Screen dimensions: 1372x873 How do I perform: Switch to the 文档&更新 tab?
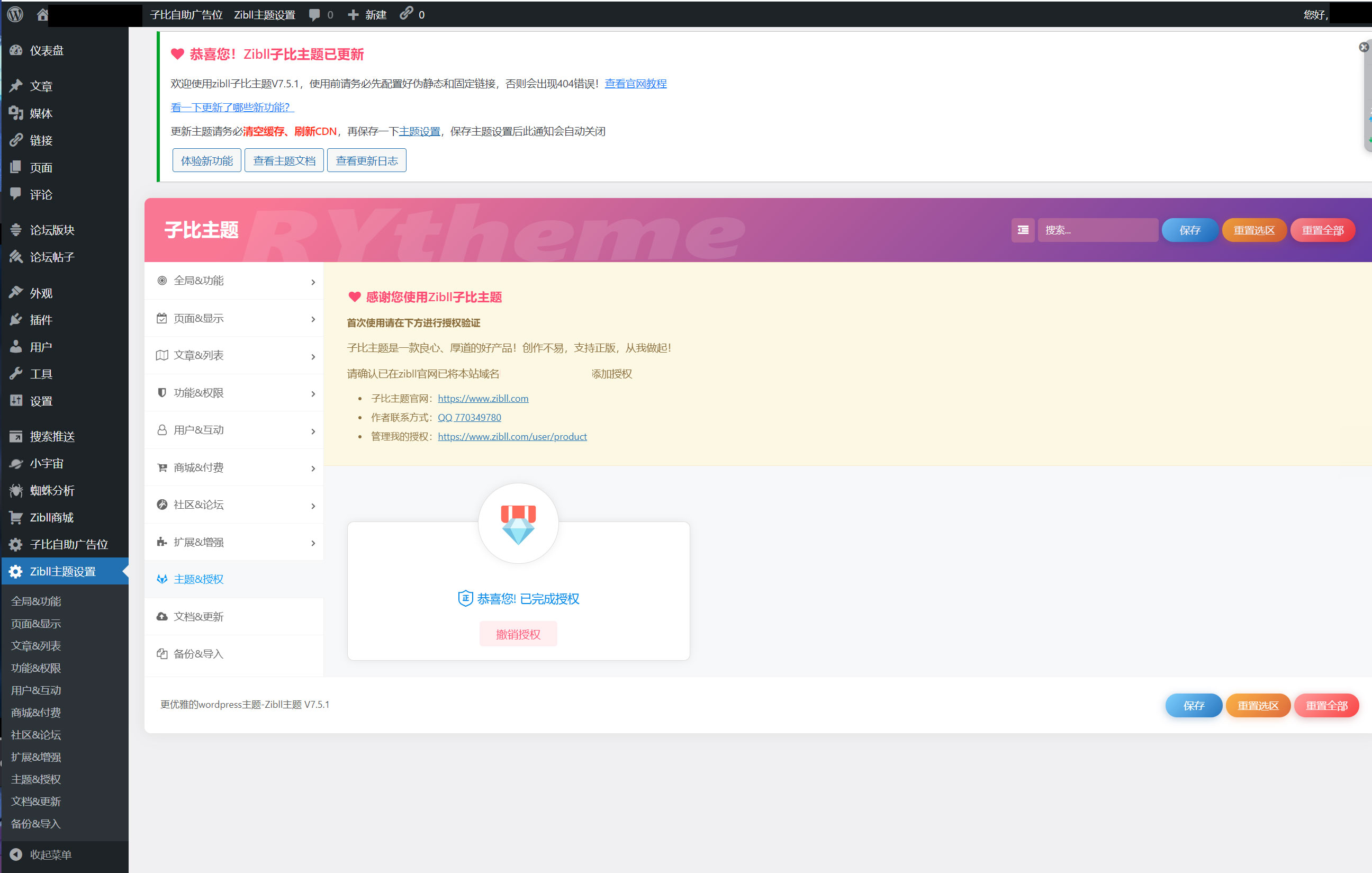(198, 616)
